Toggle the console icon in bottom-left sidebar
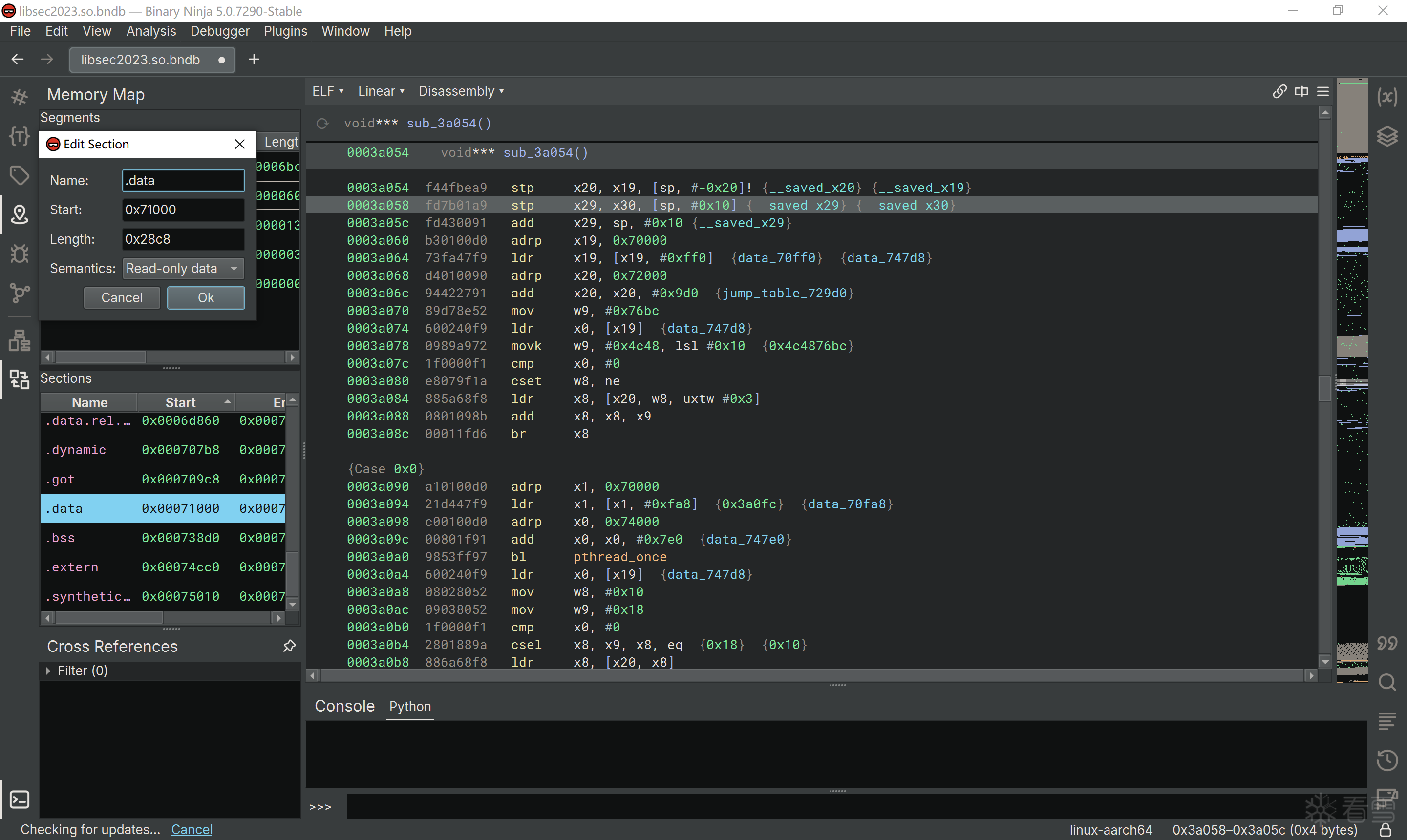 [19, 799]
